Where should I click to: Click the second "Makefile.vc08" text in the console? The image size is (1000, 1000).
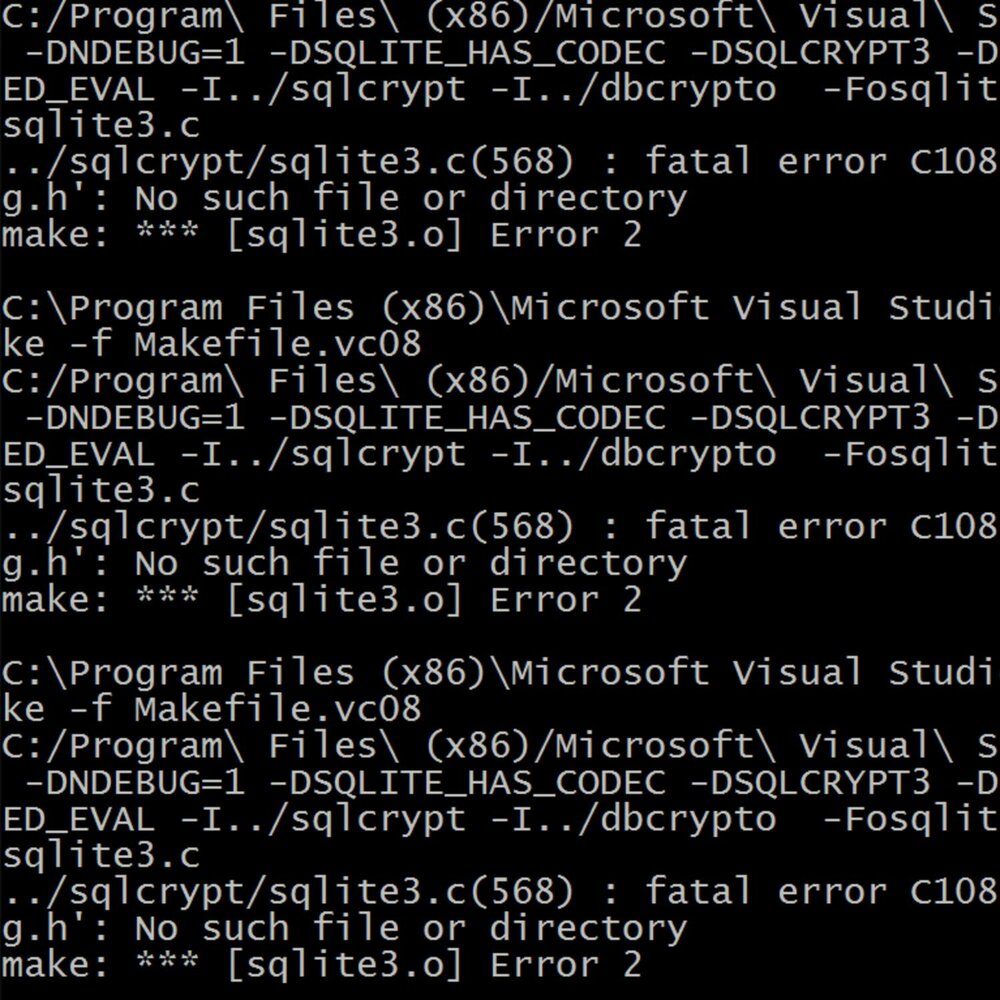277,710
